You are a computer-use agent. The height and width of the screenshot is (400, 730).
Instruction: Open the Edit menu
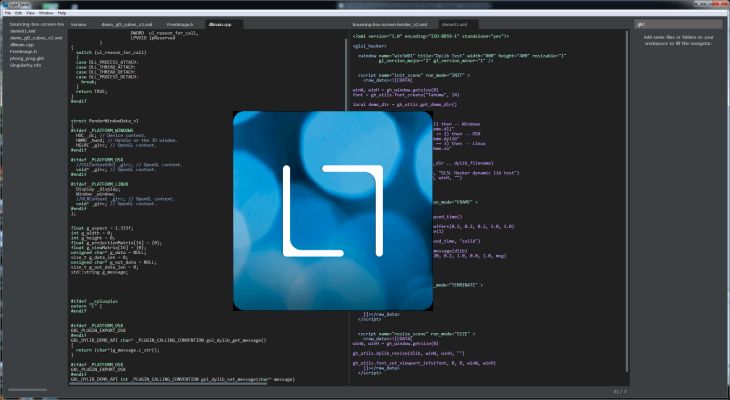click(18, 13)
